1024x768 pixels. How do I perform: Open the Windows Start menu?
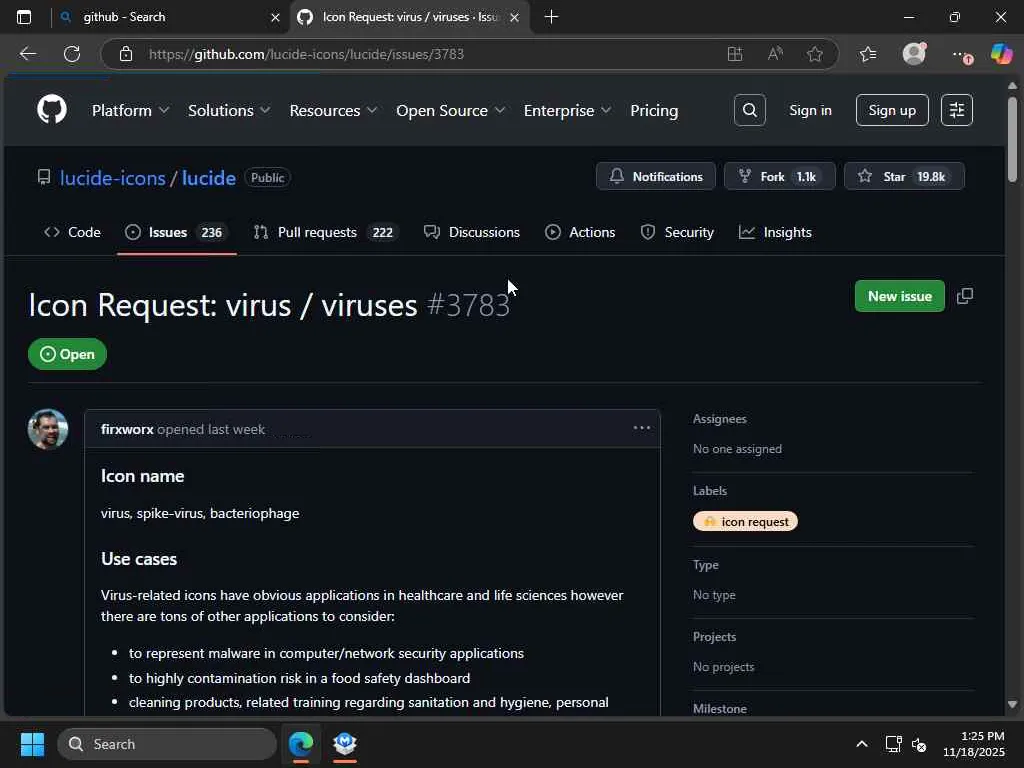point(32,744)
